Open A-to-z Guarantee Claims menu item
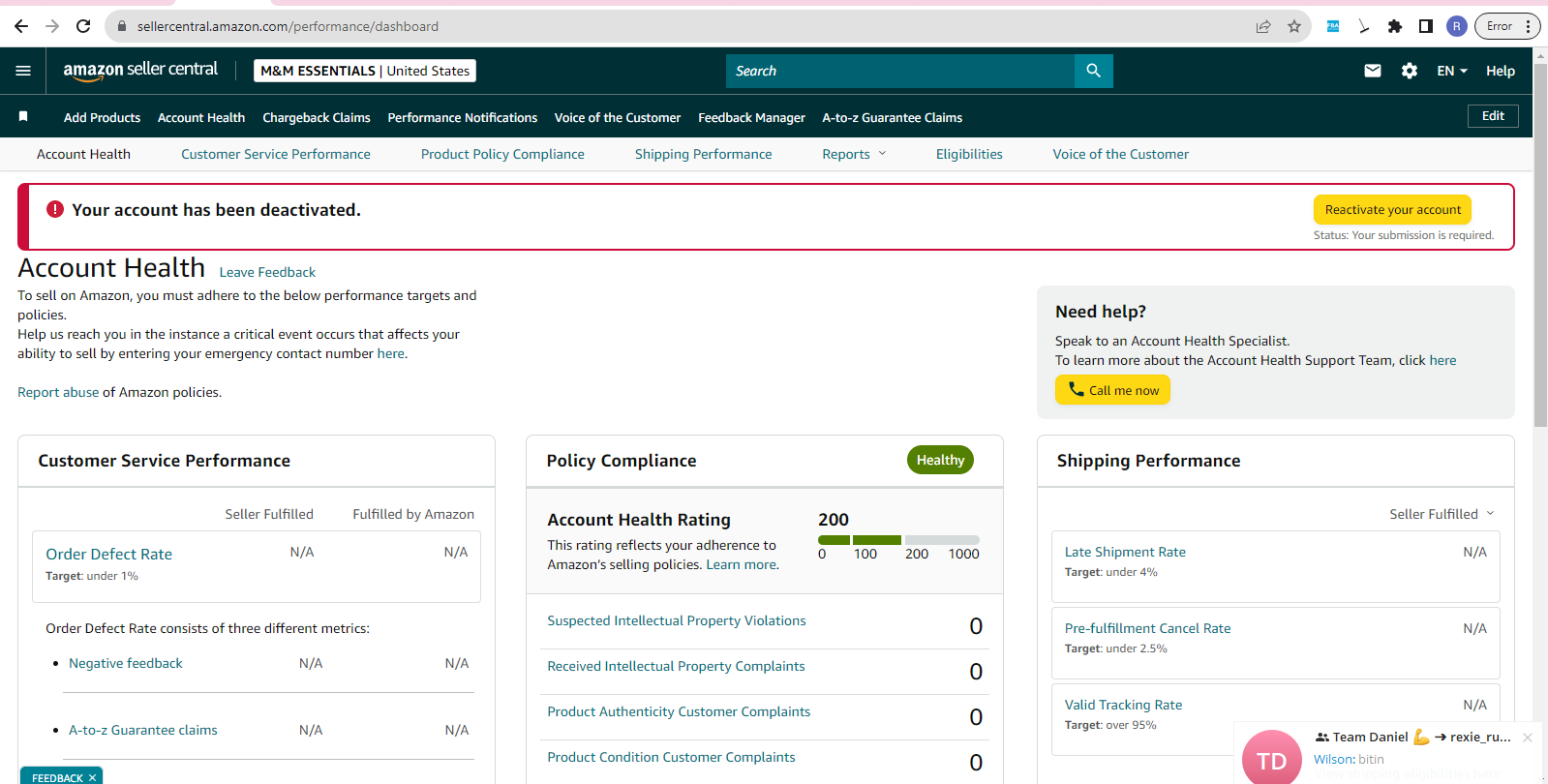Viewport: 1548px width, 784px height. pyautogui.click(x=893, y=117)
